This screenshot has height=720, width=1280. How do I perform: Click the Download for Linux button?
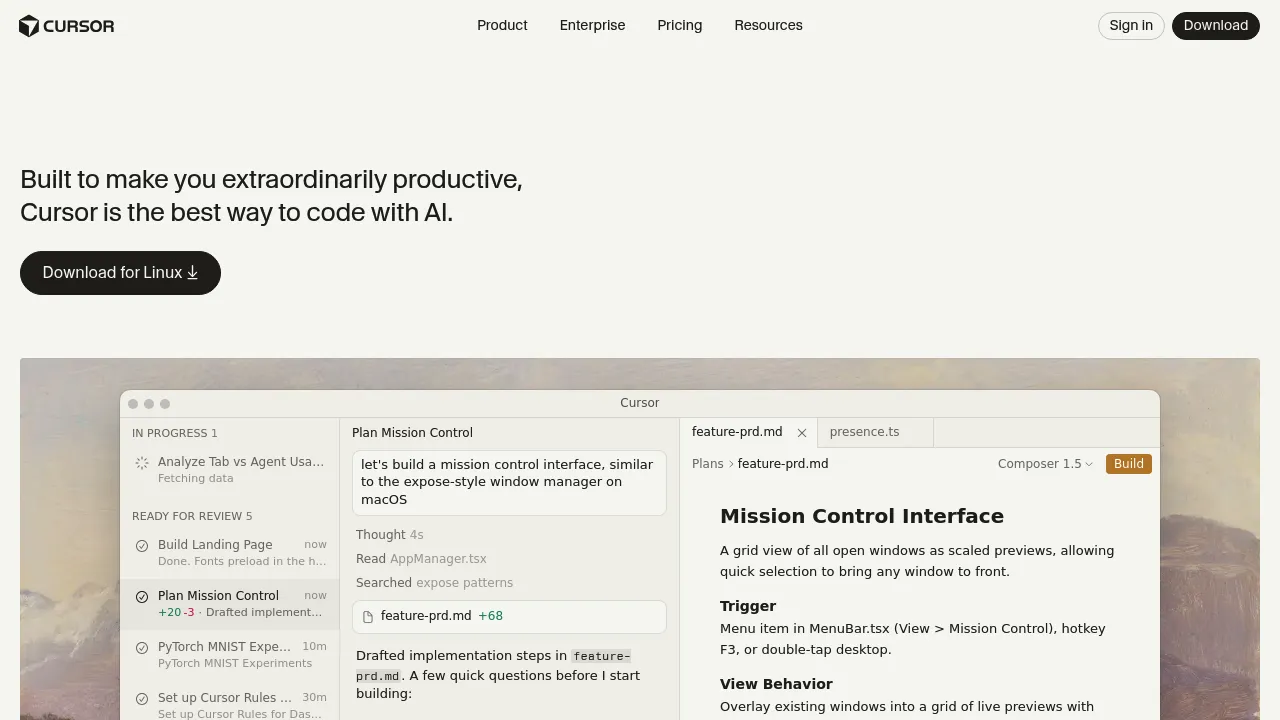[120, 273]
